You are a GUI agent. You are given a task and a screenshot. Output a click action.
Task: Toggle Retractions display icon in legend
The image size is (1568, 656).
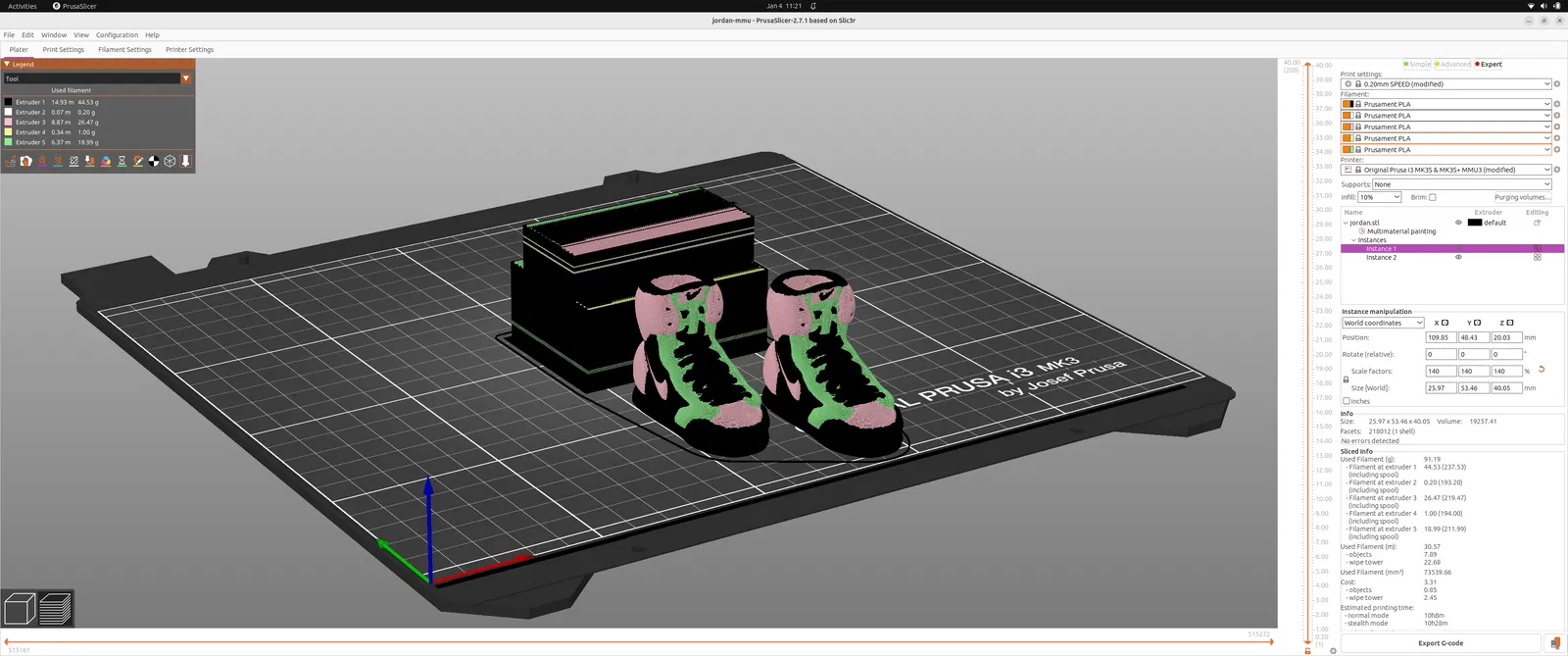pos(42,161)
